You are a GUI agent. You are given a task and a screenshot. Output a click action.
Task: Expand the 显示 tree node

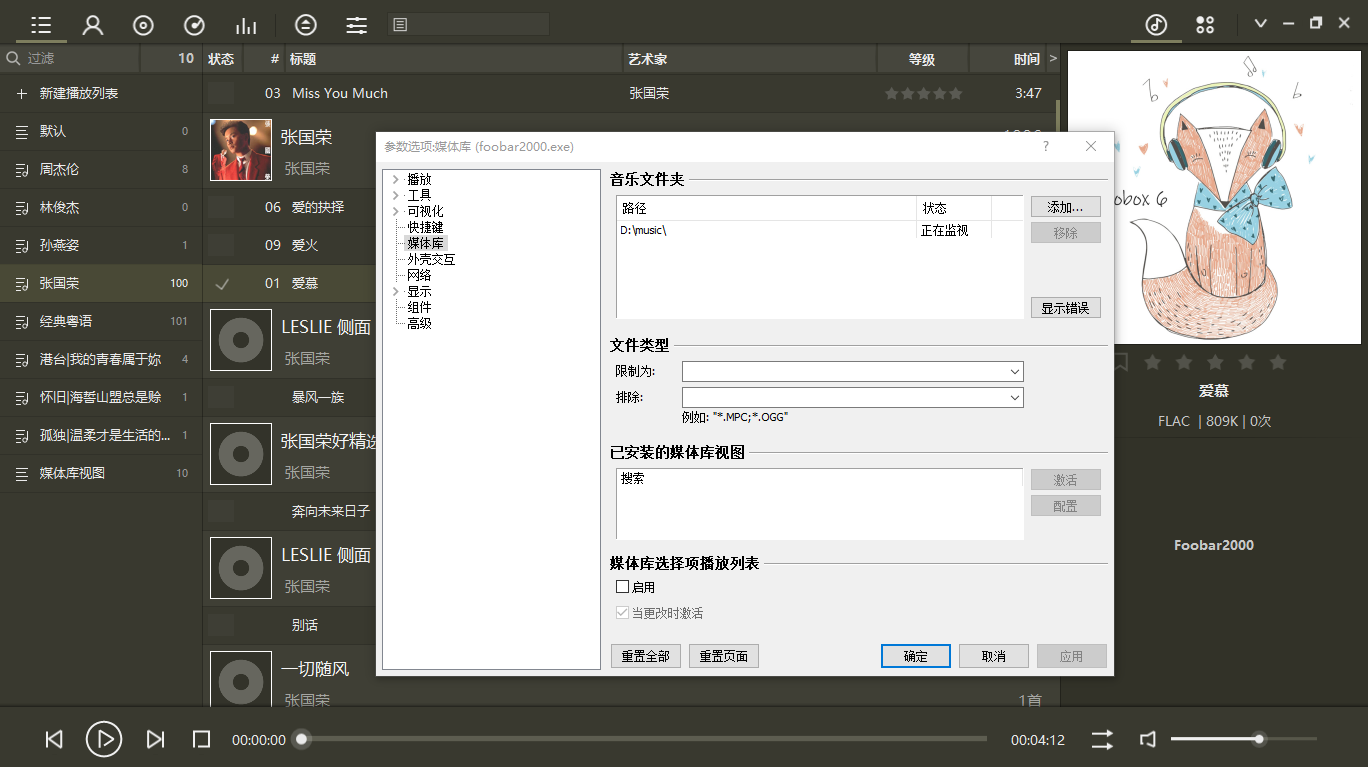(x=396, y=291)
